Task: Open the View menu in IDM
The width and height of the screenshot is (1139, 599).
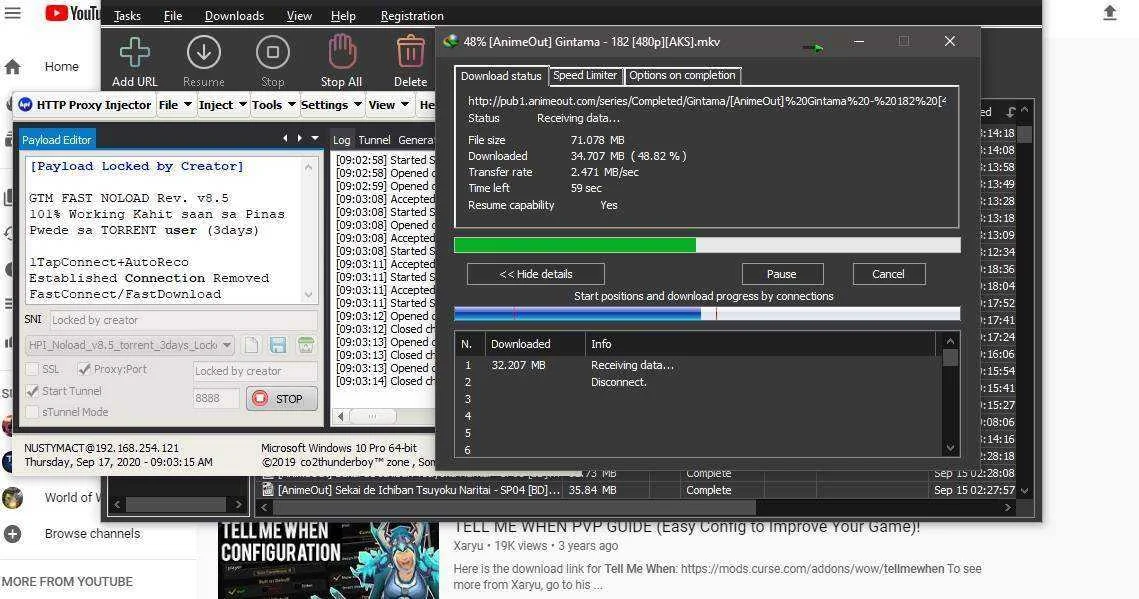Action: (x=299, y=16)
